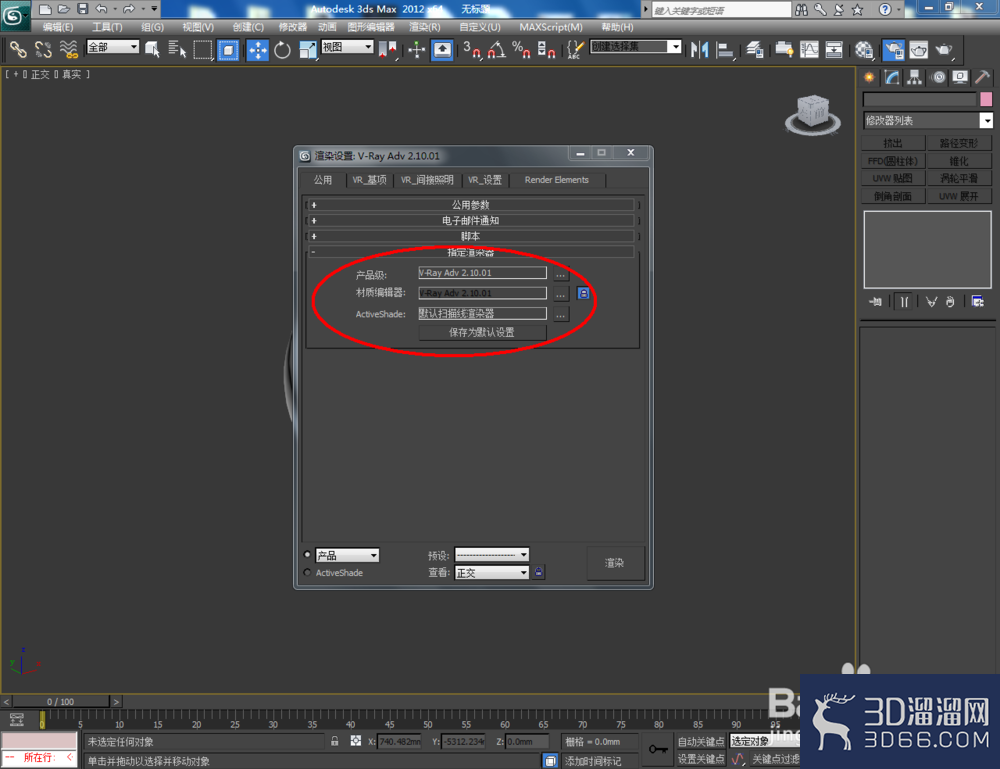Switch to the VR_设置 tab
This screenshot has height=769, width=1000.
tap(485, 180)
